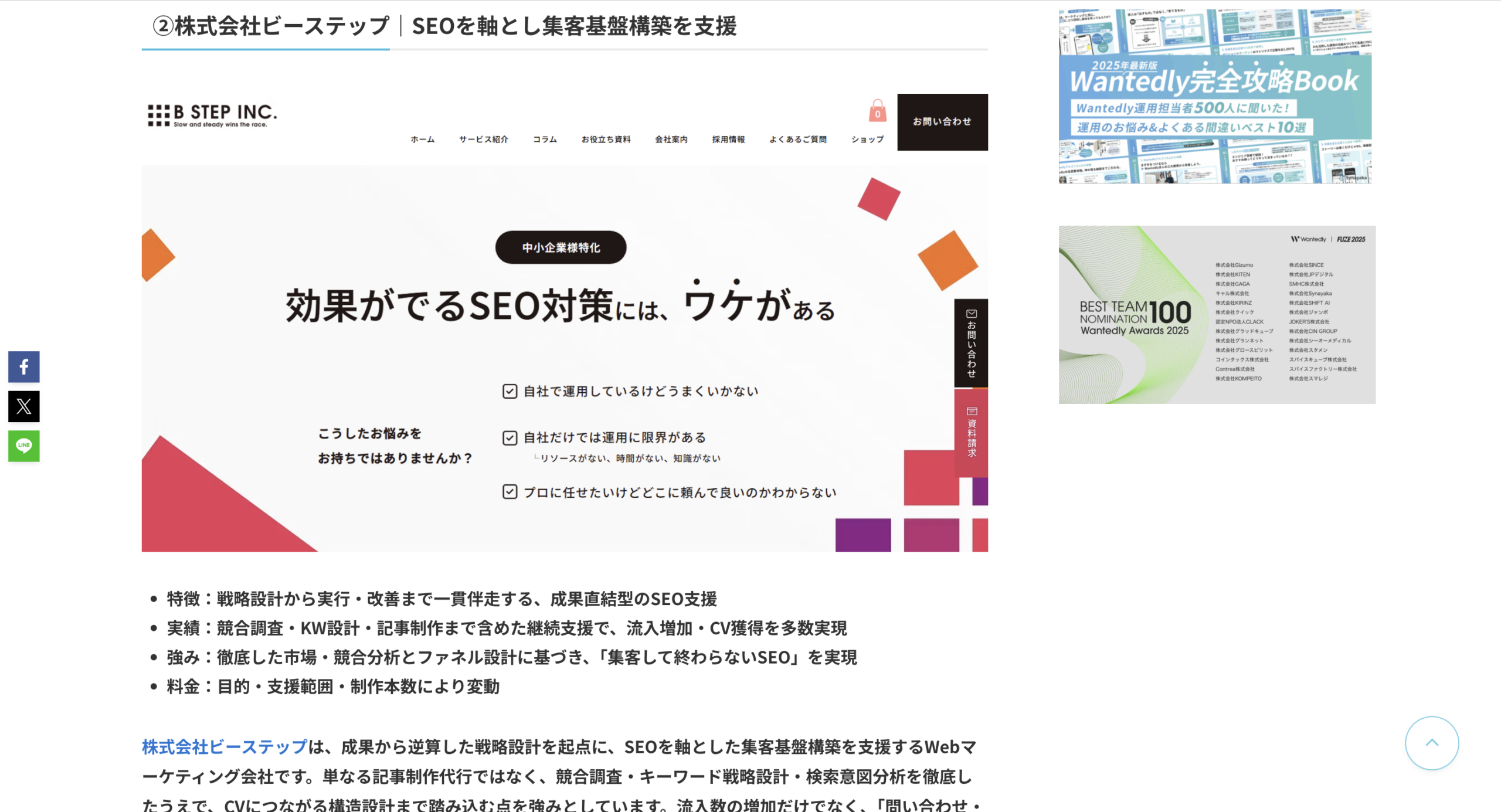Open the よくあるご質問 menu item
The width and height of the screenshot is (1501, 812).
point(798,140)
